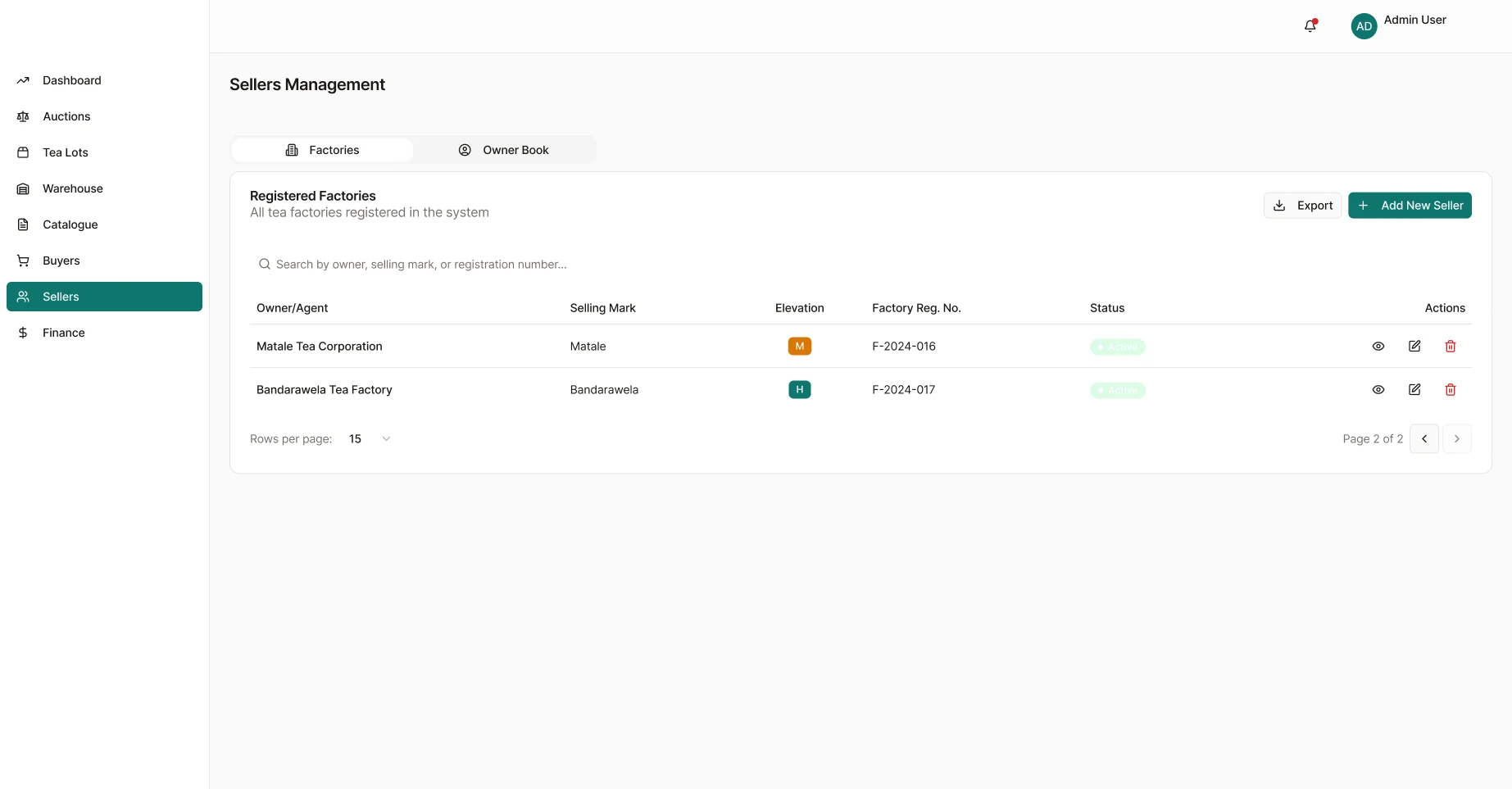Go to previous page of factories
1512x789 pixels.
pyautogui.click(x=1424, y=439)
